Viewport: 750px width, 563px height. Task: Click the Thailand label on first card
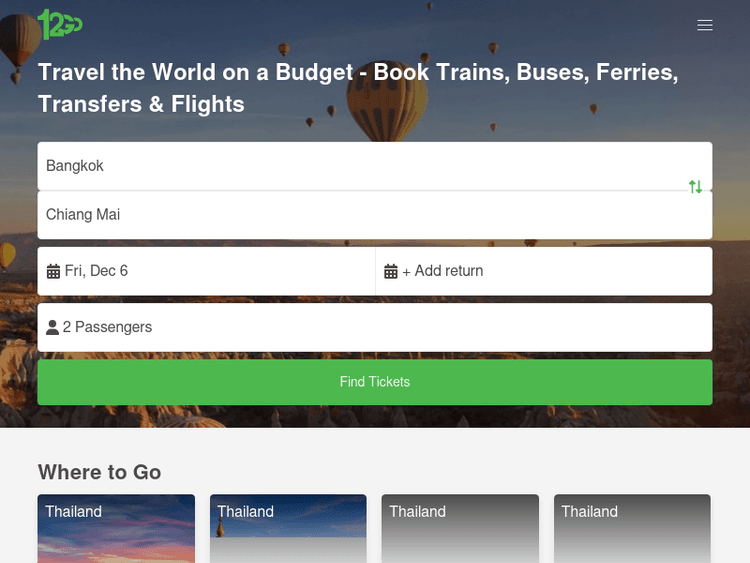pos(74,512)
